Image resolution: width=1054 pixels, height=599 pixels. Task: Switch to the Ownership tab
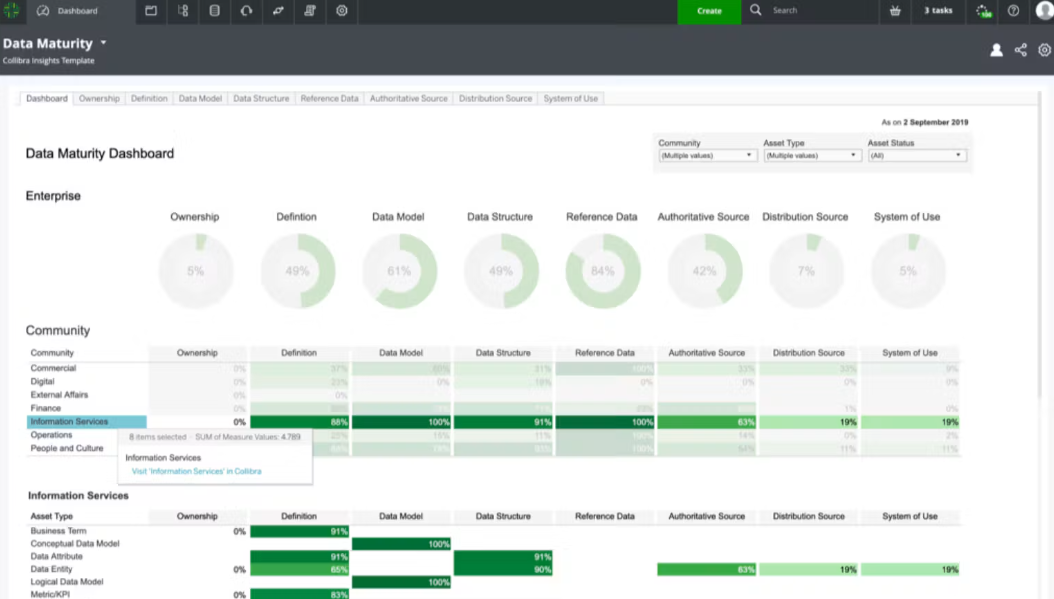pyautogui.click(x=99, y=98)
